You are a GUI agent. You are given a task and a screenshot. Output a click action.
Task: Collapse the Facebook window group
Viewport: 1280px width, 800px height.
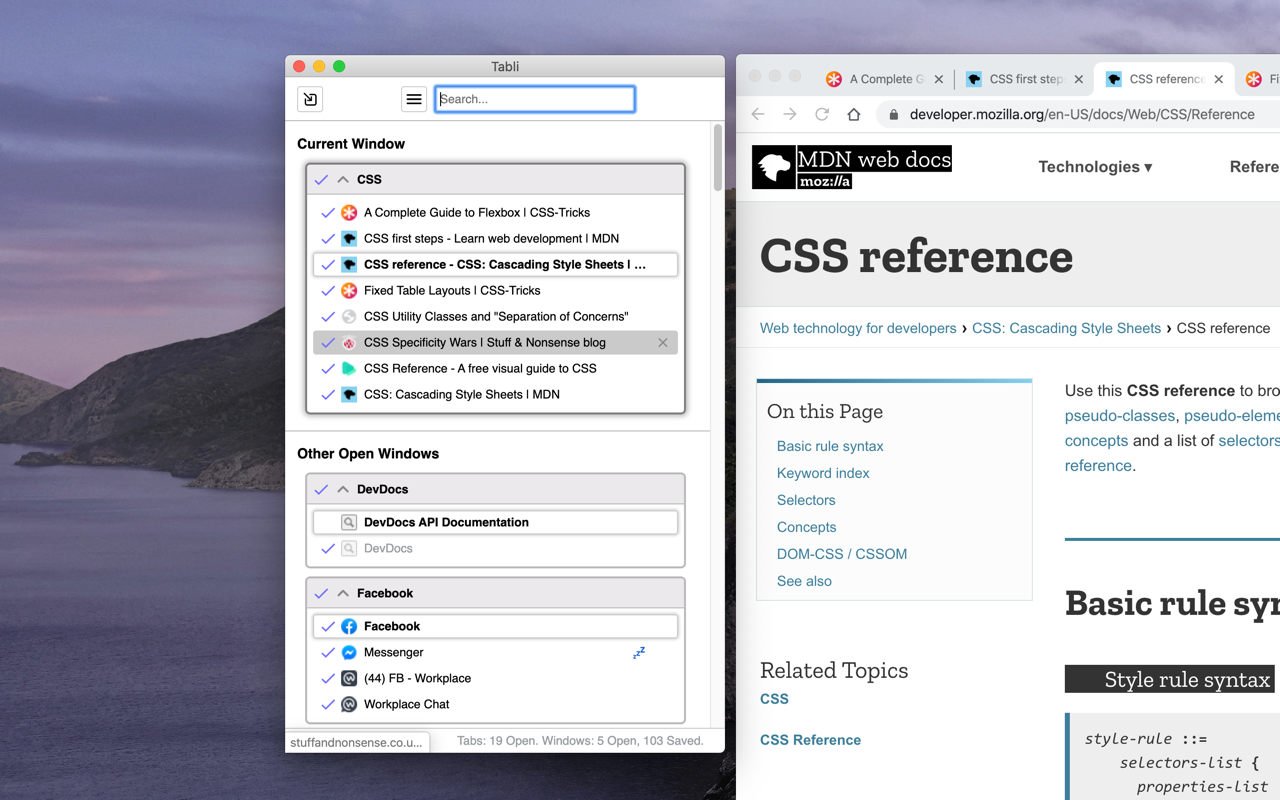point(343,593)
